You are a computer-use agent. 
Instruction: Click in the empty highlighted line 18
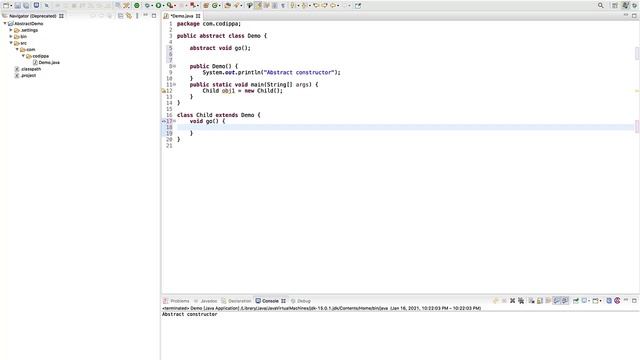405,127
